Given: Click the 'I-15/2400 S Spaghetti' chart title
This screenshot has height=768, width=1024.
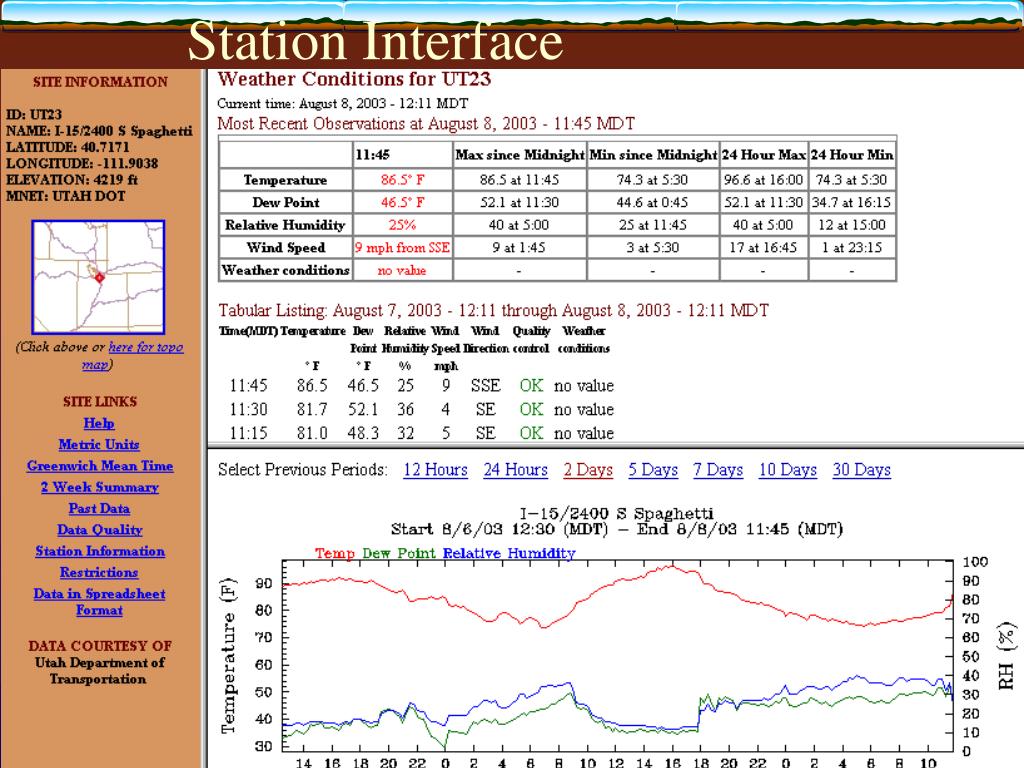Looking at the screenshot, I should click(x=616, y=513).
